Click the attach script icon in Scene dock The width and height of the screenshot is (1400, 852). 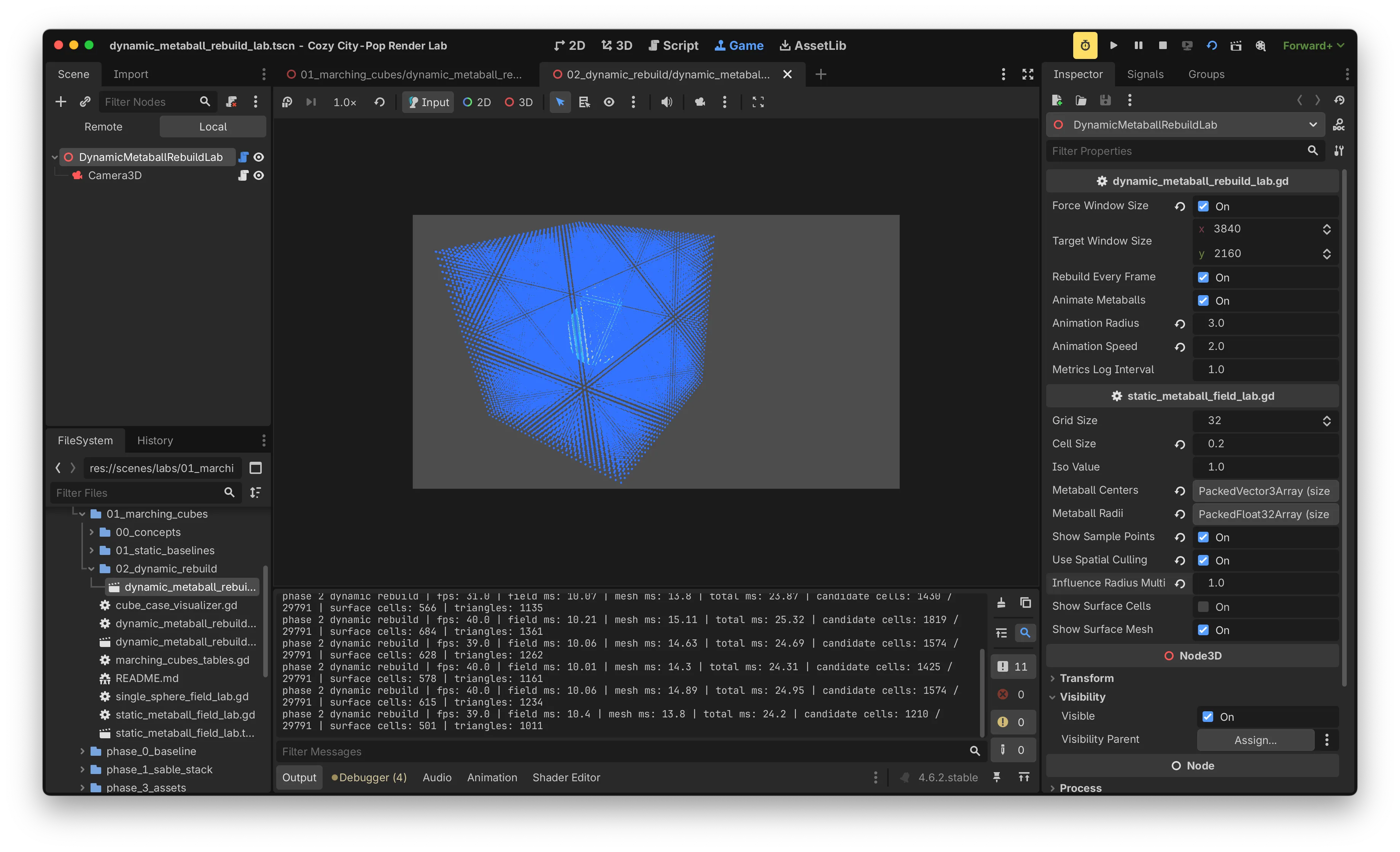[231, 102]
